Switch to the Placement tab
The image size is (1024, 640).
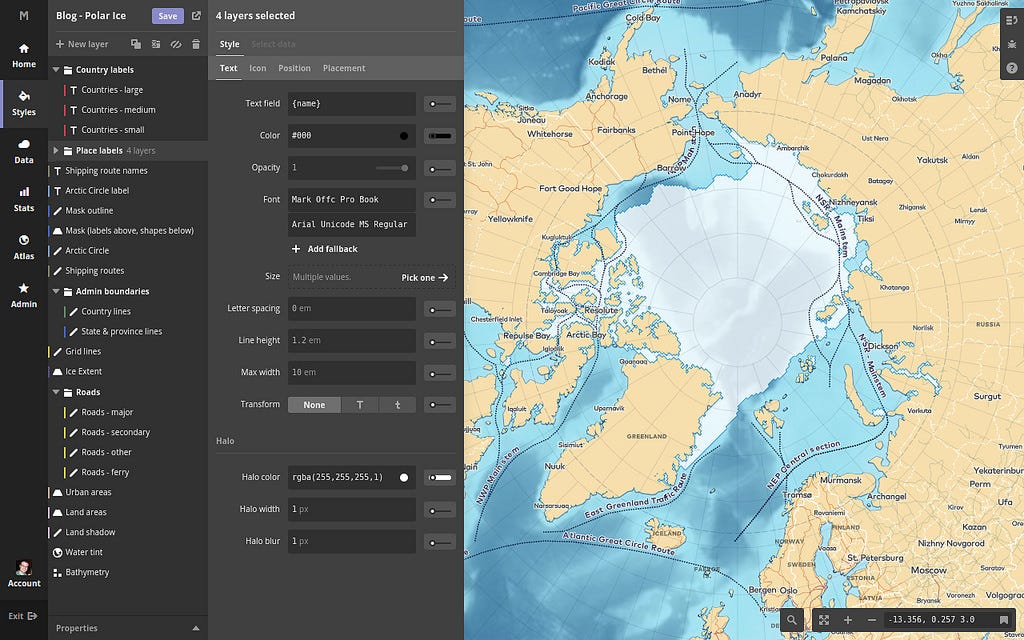[x=344, y=68]
